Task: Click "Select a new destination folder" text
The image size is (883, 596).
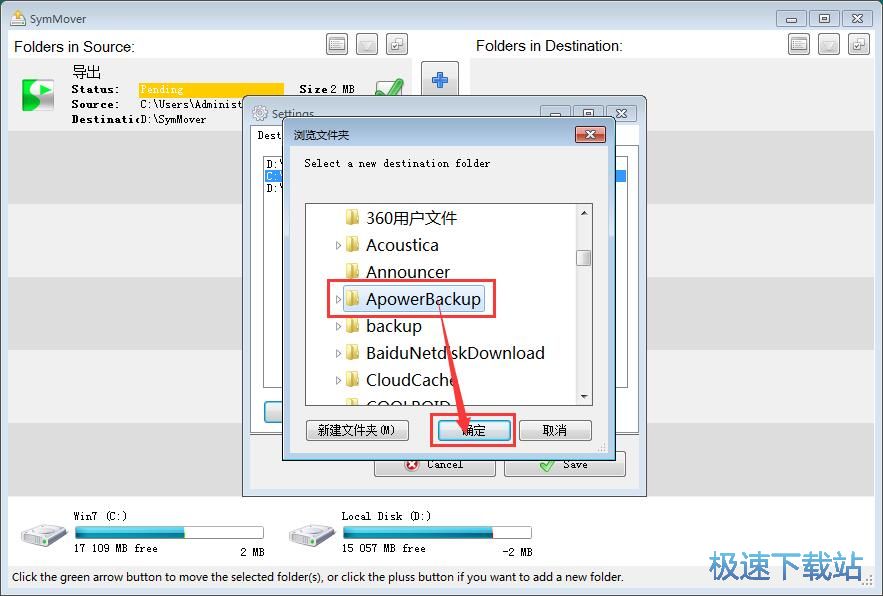Action: click(397, 163)
